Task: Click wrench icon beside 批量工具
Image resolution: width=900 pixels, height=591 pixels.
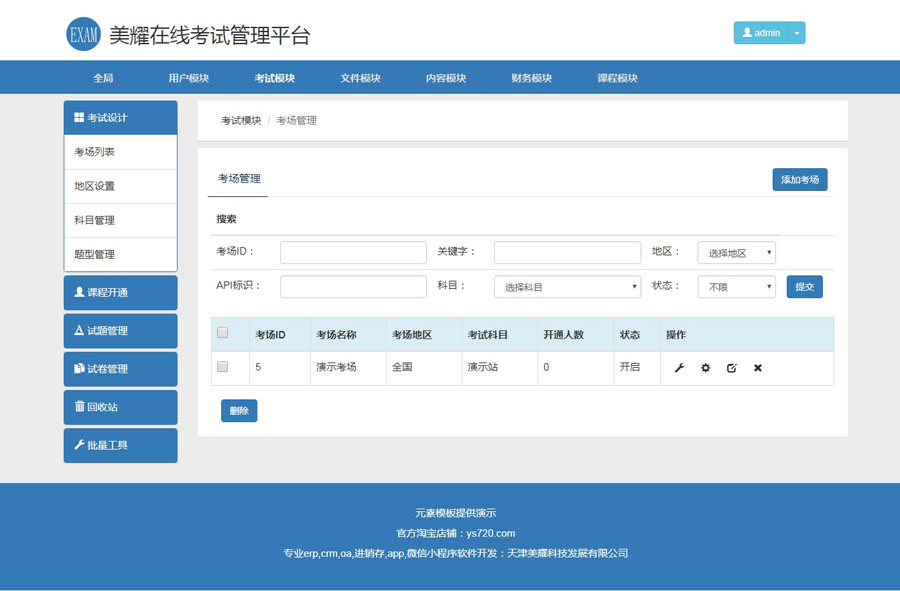Action: click(79, 445)
